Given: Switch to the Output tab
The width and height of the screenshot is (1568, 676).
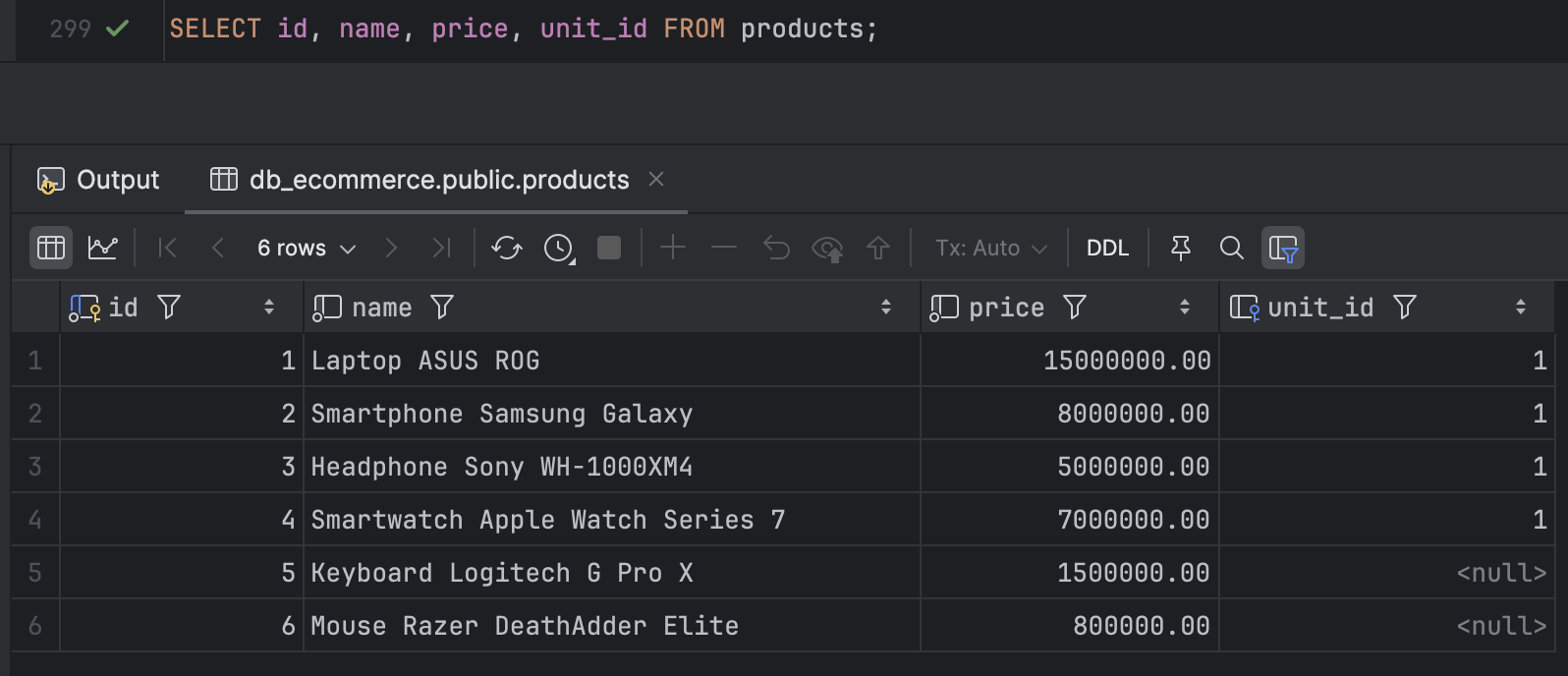Looking at the screenshot, I should (99, 180).
